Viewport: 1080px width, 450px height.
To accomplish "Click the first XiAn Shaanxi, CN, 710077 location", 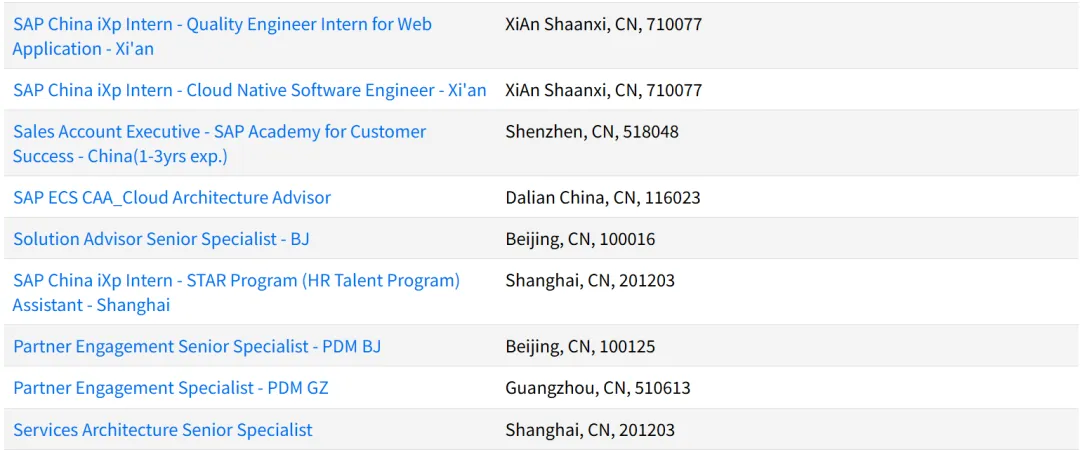I will pos(603,25).
